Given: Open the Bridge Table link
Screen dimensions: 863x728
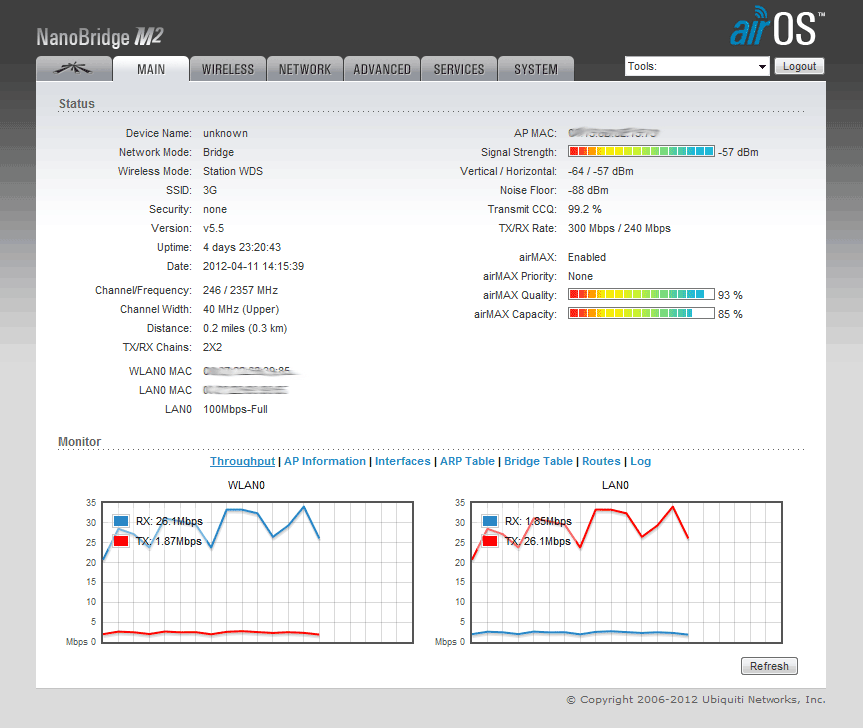Looking at the screenshot, I should point(538,461).
